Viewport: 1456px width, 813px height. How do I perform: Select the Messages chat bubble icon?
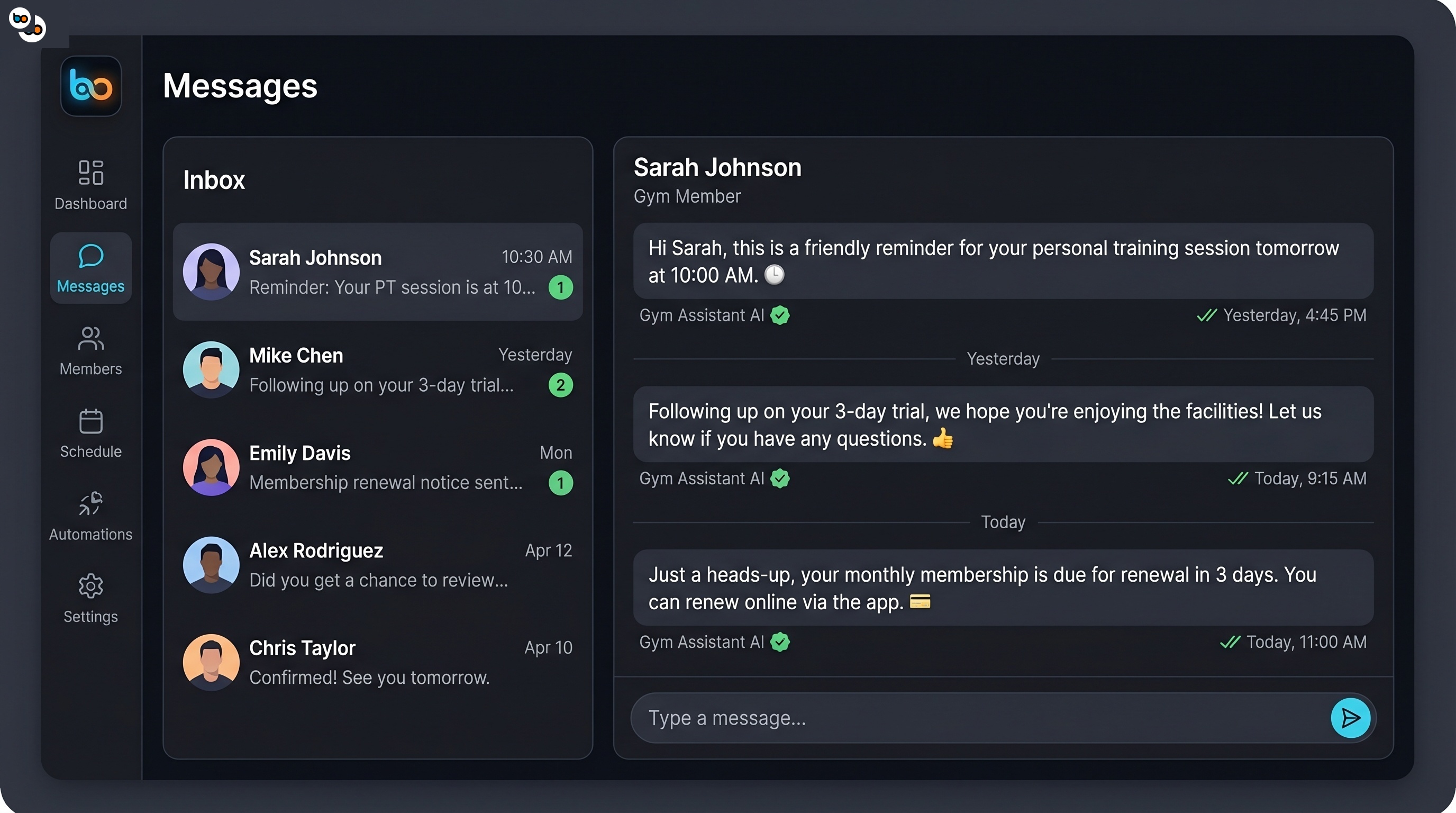pyautogui.click(x=90, y=256)
